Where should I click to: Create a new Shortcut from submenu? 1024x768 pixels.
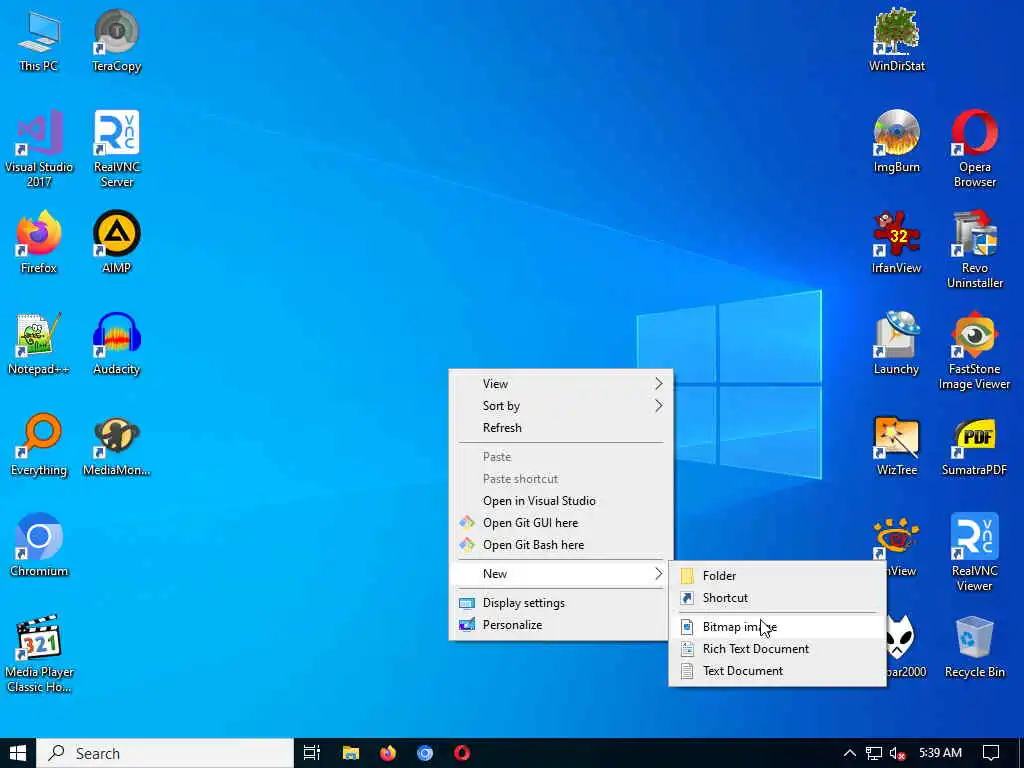click(x=777, y=598)
